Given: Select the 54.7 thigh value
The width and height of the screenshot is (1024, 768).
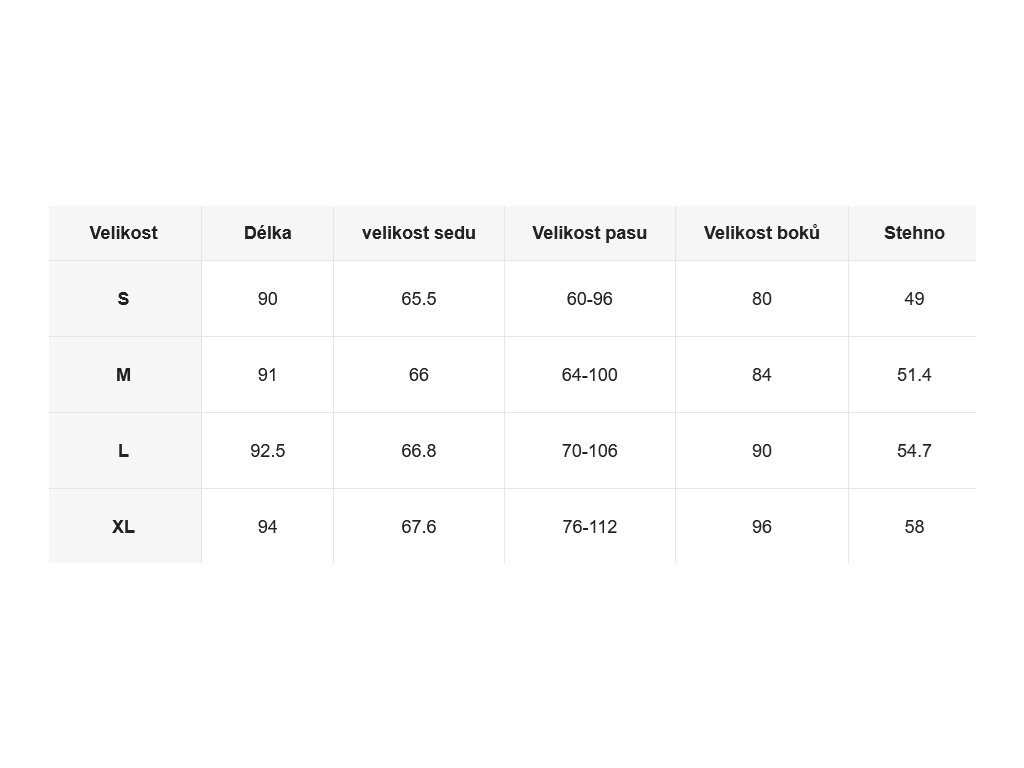Looking at the screenshot, I should click(914, 451).
